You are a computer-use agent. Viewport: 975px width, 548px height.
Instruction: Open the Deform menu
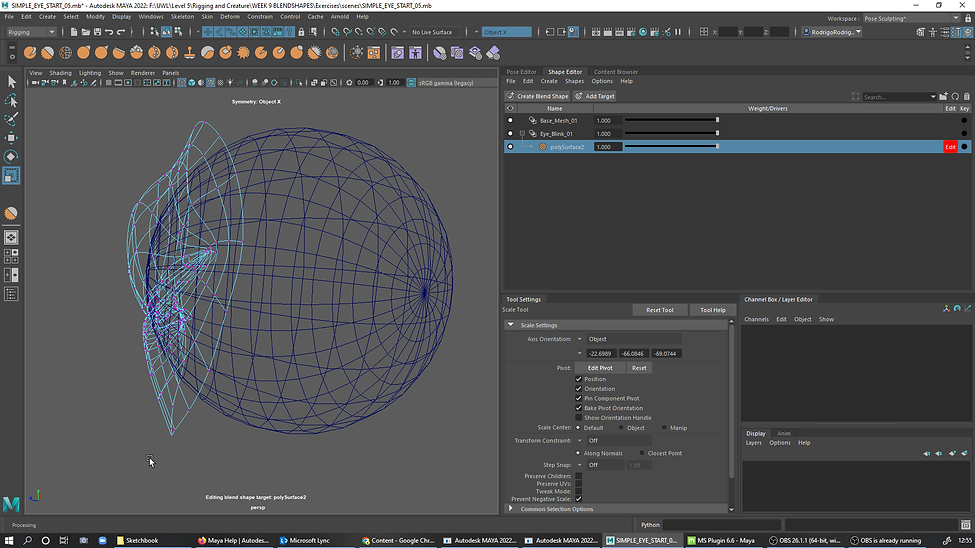point(229,17)
